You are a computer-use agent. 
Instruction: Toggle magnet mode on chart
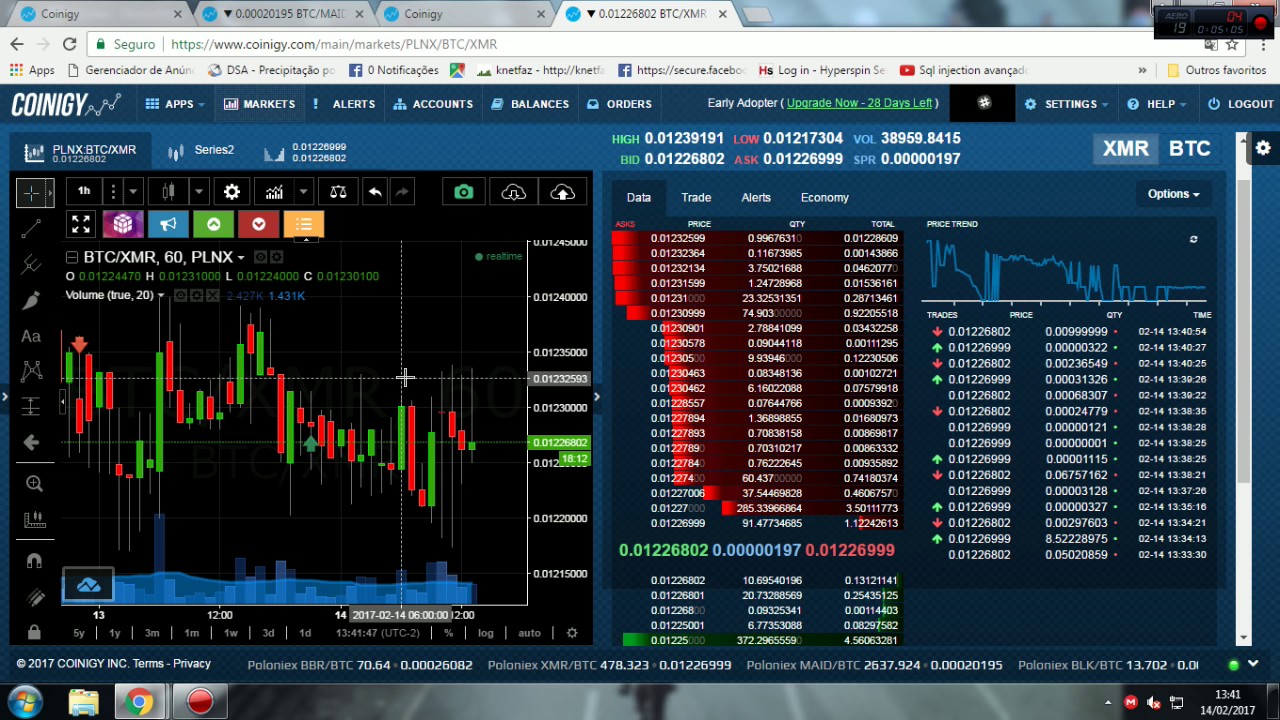pyautogui.click(x=34, y=561)
